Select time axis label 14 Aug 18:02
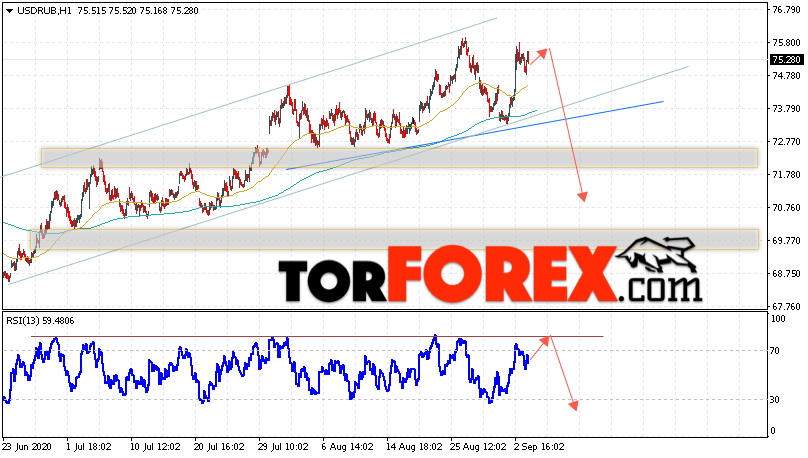Image resolution: width=808 pixels, height=458 pixels. point(414,446)
